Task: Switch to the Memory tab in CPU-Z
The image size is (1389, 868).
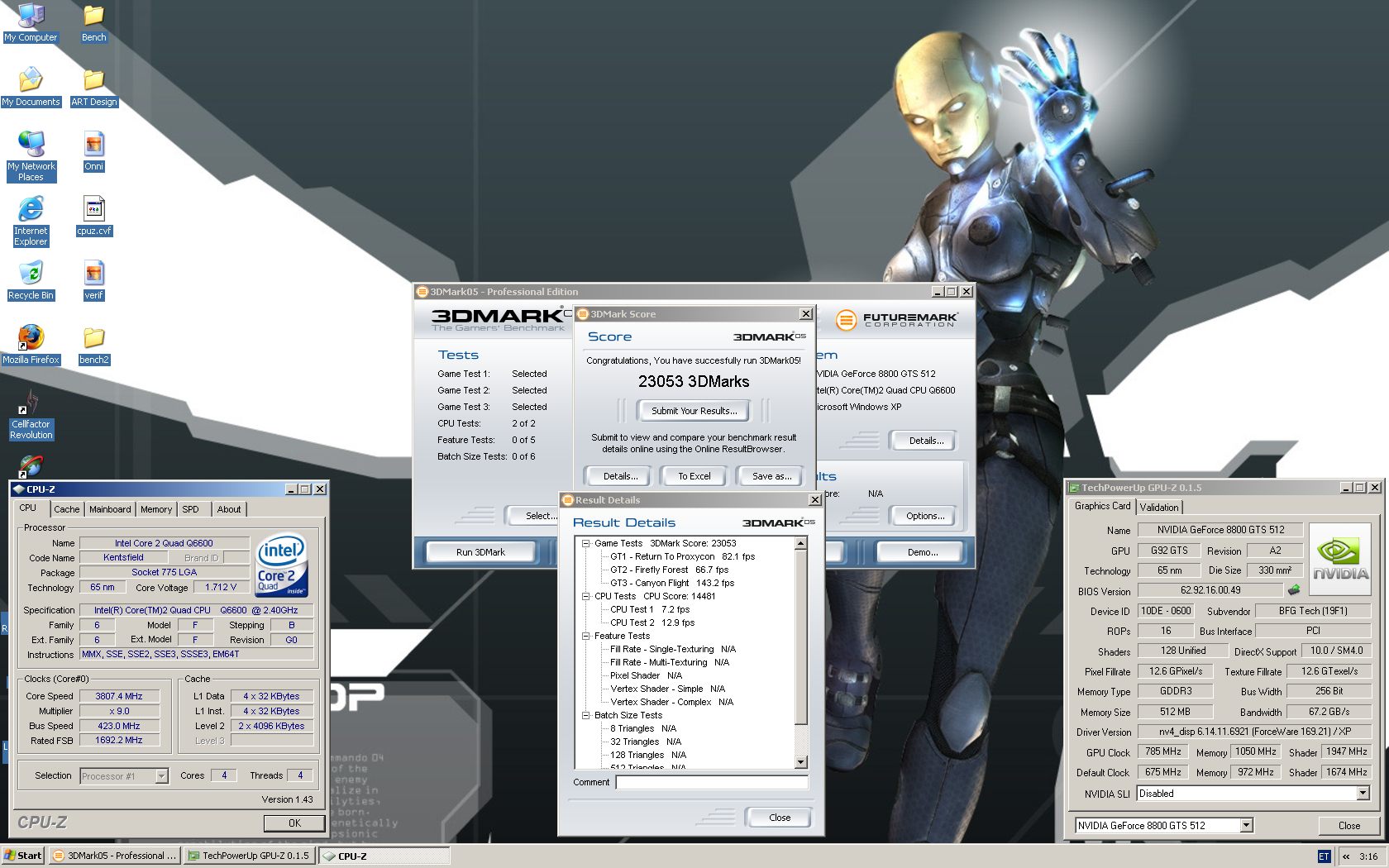Action: point(156,509)
